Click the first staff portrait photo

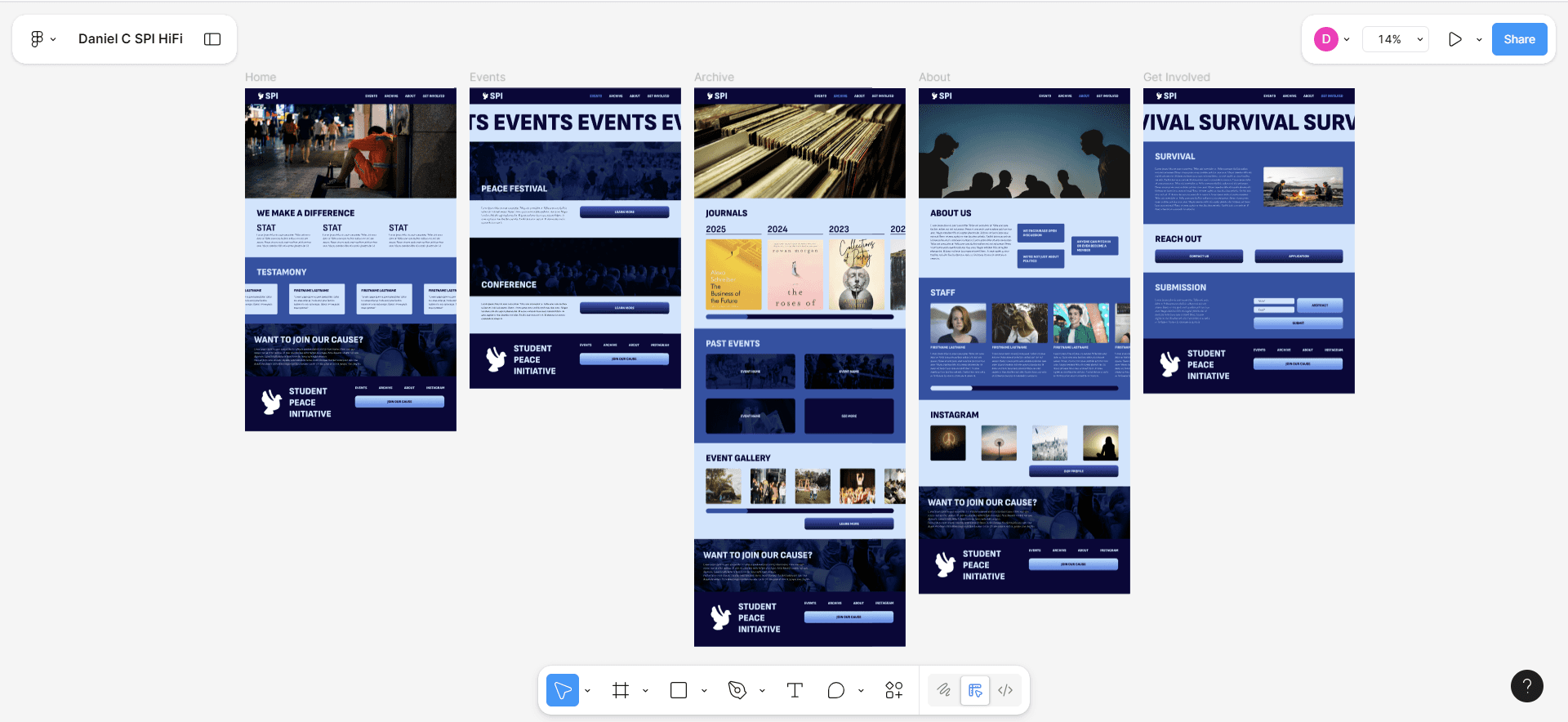[x=958, y=323]
